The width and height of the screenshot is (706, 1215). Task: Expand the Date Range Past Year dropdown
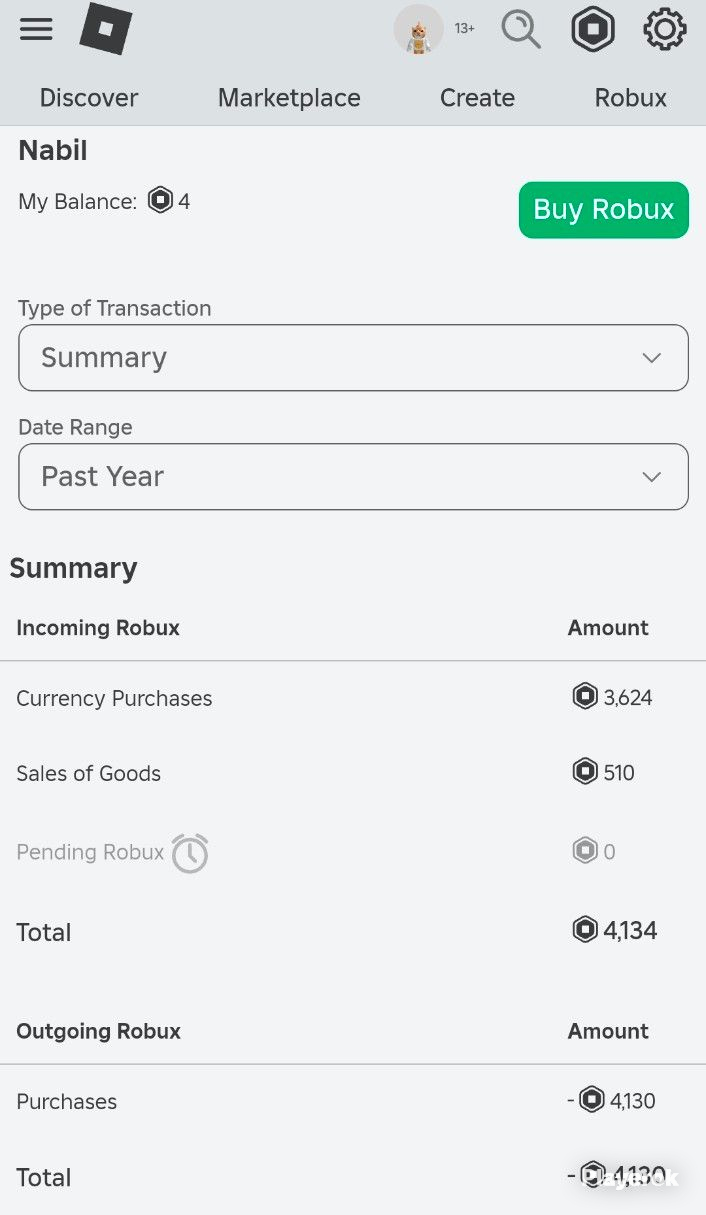click(353, 476)
